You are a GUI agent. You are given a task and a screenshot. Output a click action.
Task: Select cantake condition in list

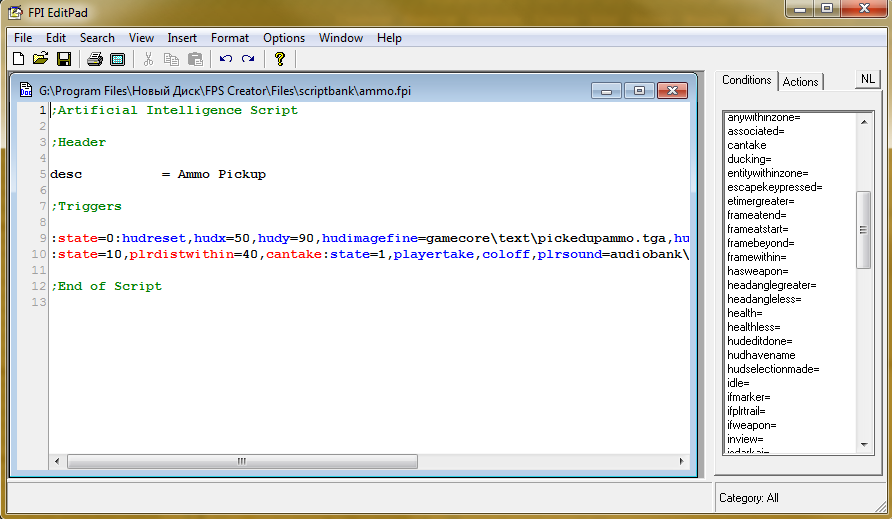point(746,145)
